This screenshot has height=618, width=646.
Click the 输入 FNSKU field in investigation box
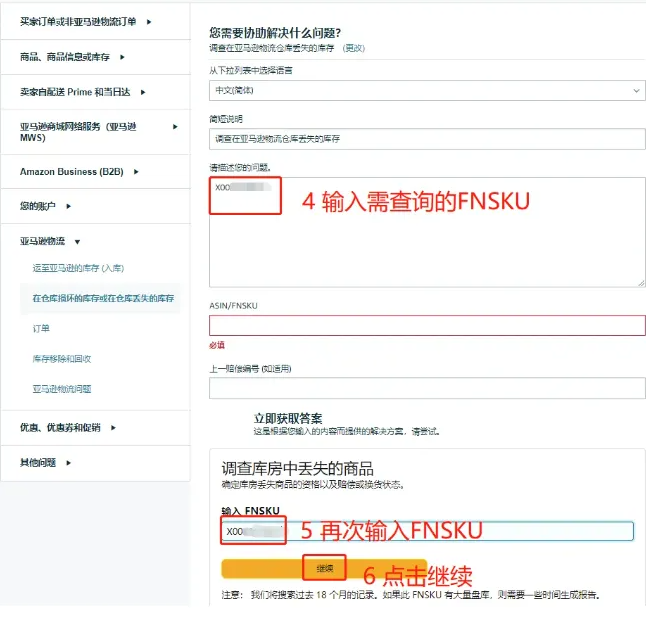[427, 531]
